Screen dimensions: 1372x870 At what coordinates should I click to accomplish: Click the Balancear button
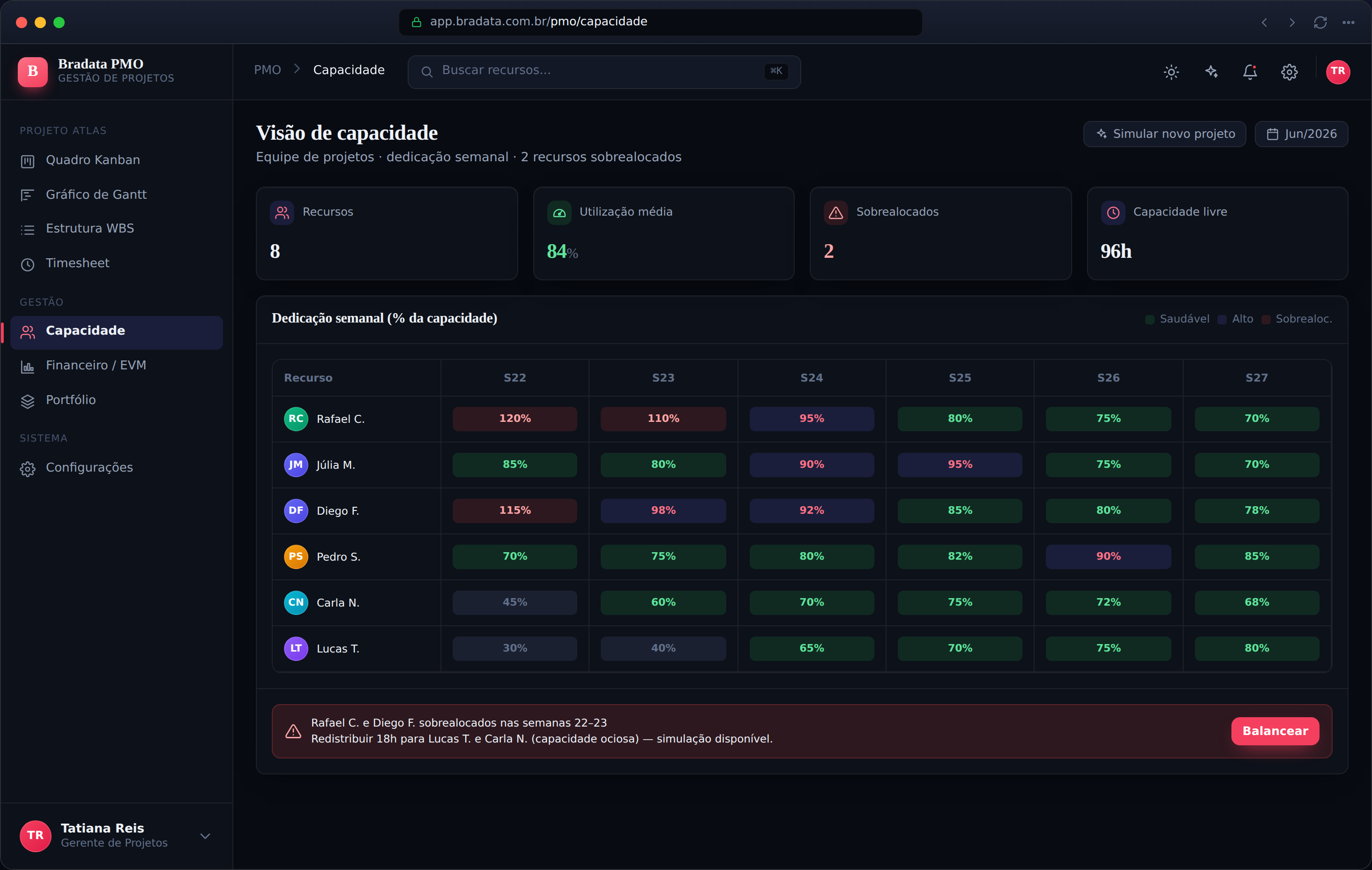[1275, 731]
